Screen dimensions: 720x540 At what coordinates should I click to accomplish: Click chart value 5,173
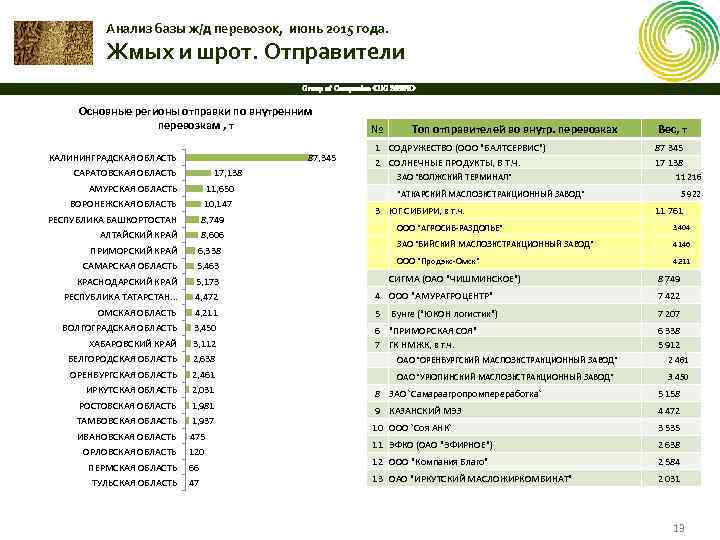click(208, 281)
